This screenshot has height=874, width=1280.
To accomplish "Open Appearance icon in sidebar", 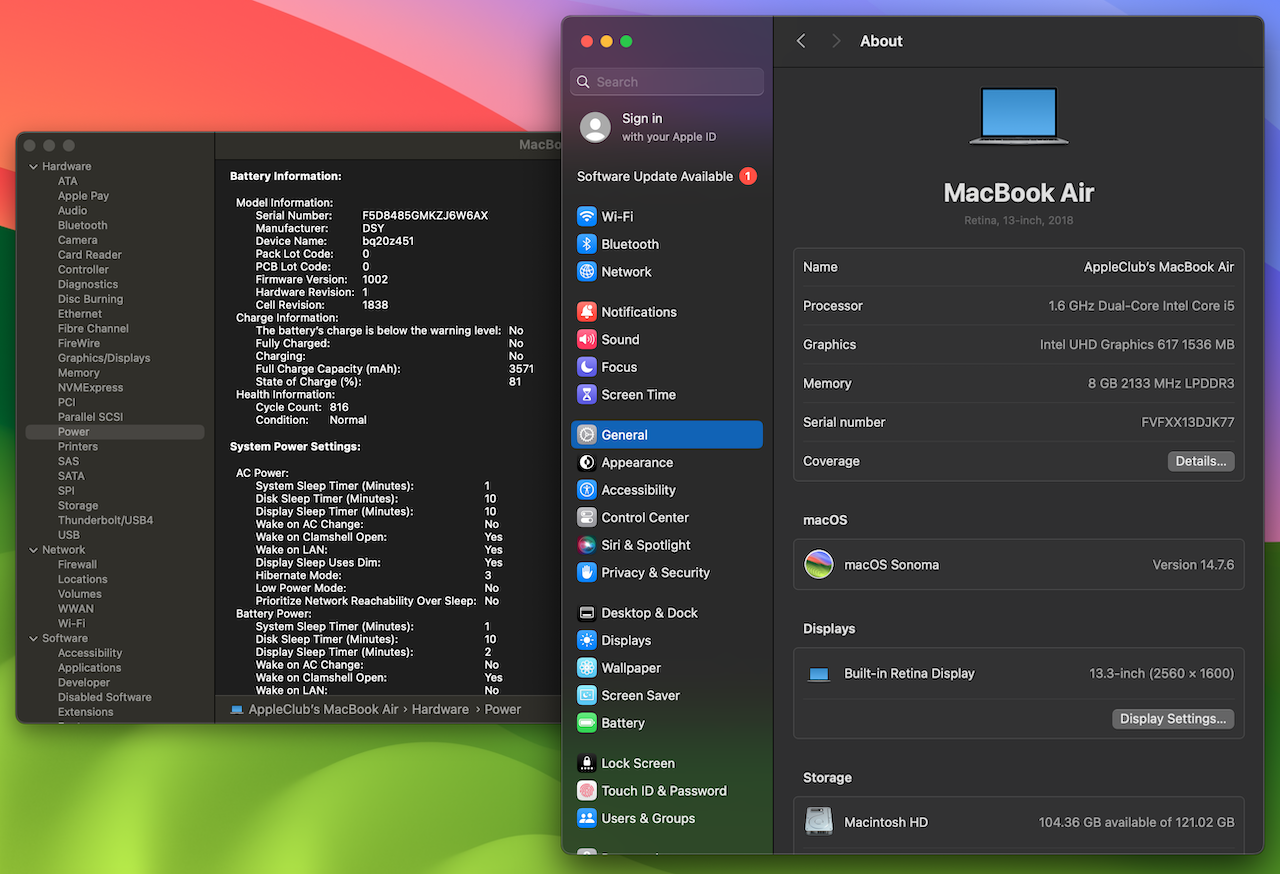I will pos(587,463).
